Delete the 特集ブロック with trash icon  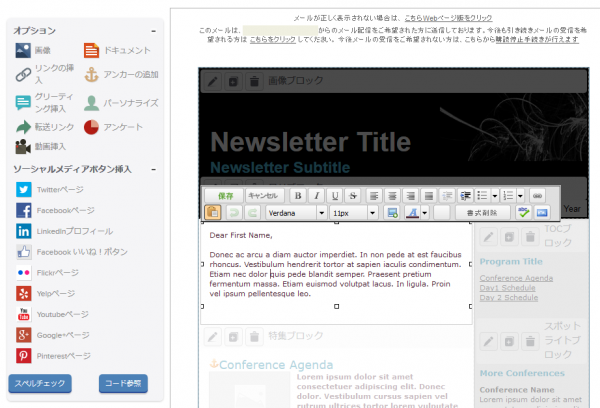(254, 337)
